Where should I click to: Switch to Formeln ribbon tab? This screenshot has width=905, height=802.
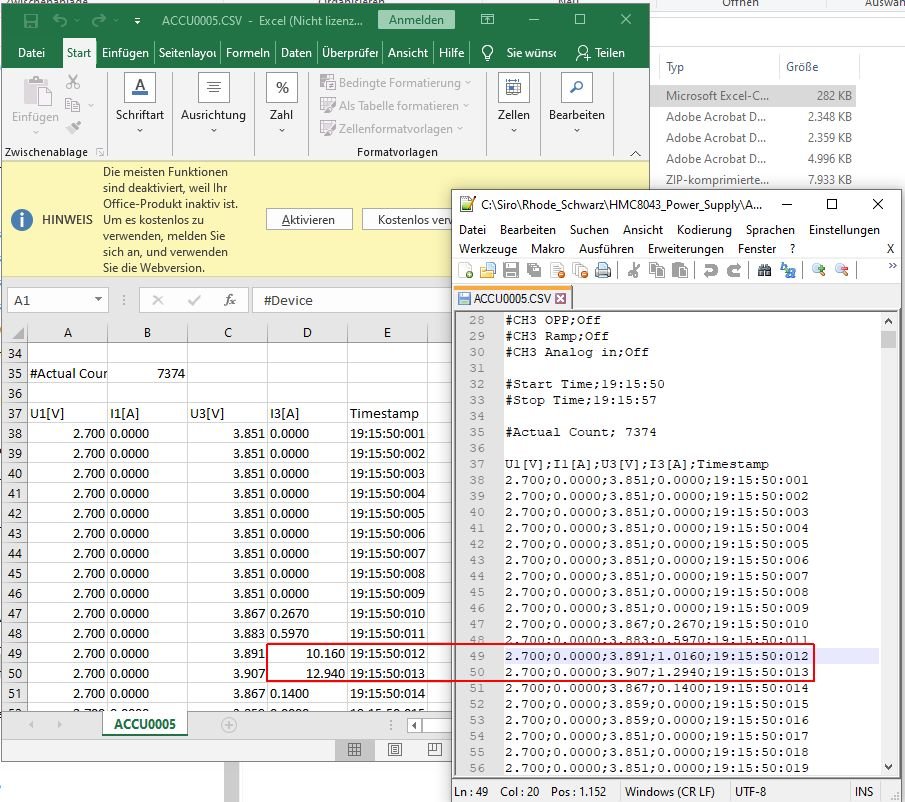pyautogui.click(x=248, y=53)
